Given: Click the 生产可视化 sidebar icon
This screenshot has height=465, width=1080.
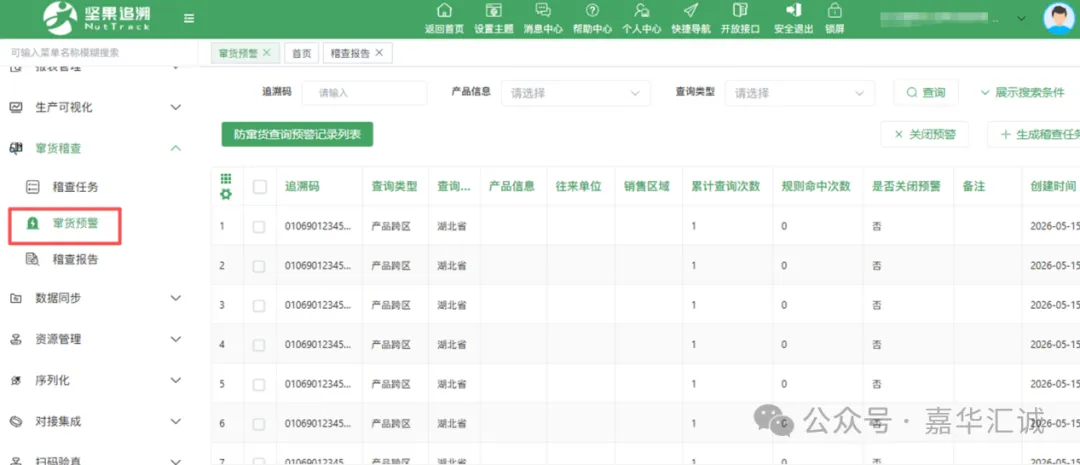Looking at the screenshot, I should pos(16,107).
